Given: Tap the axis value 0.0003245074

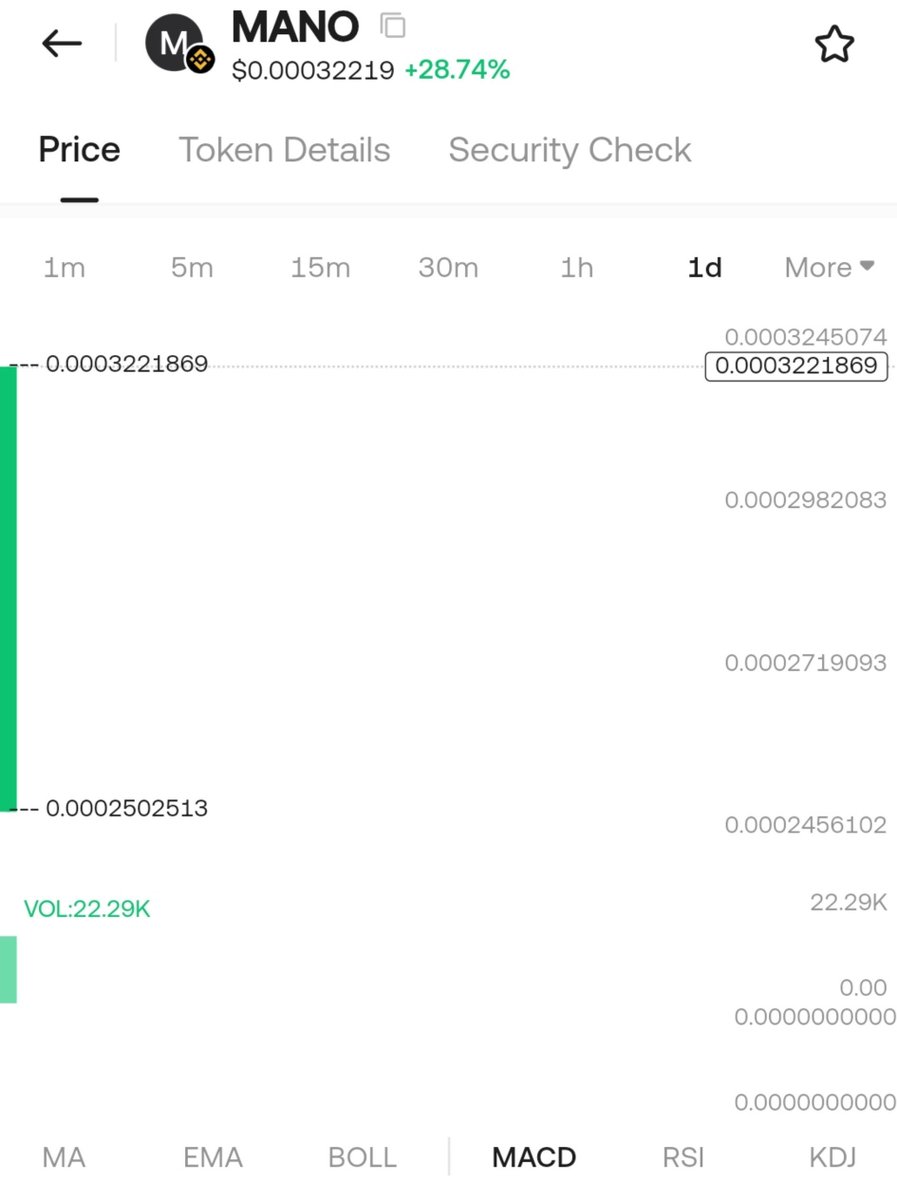Looking at the screenshot, I should click(806, 337).
